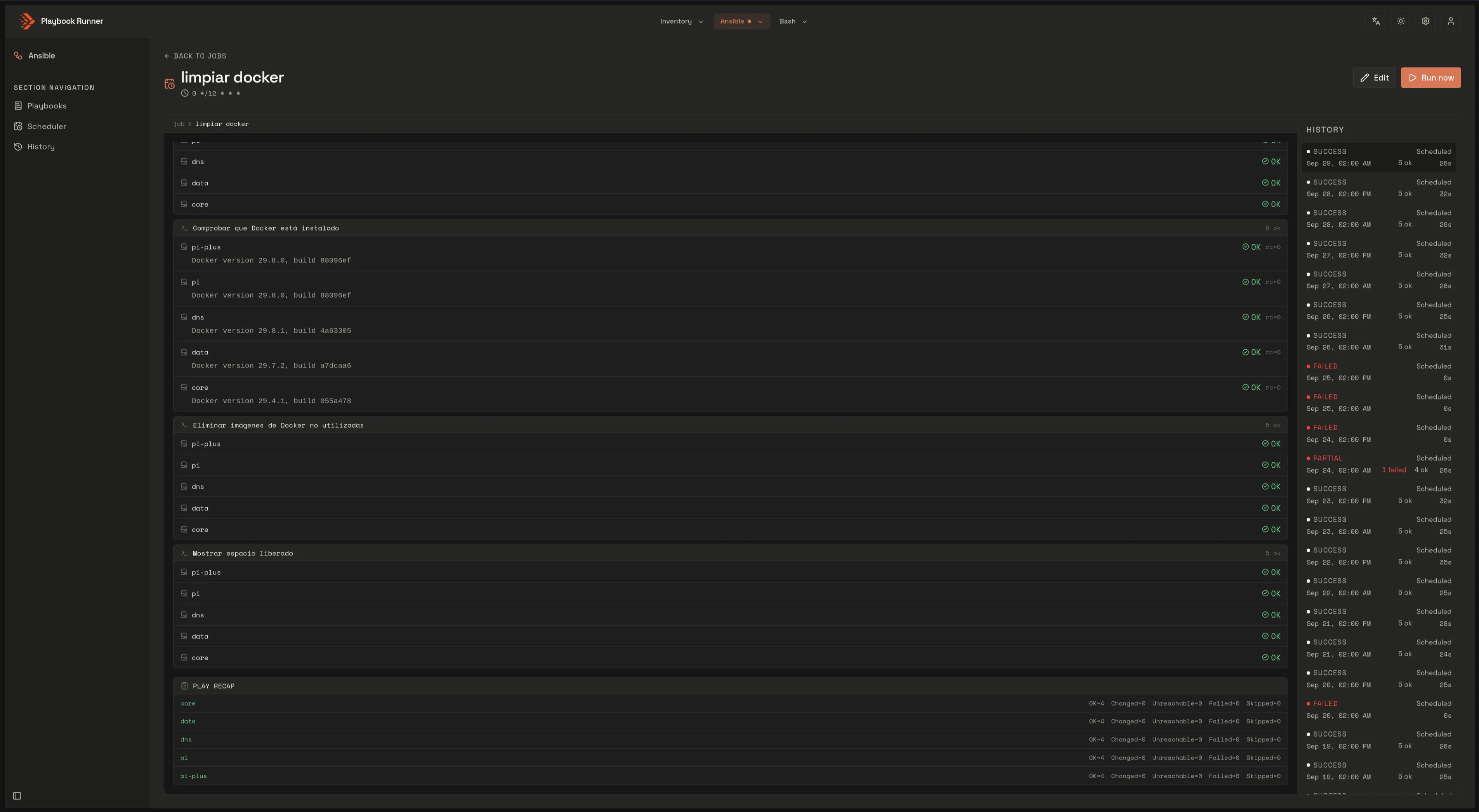Collapse sidebar using bottom-left panel icon
This screenshot has height=812, width=1479.
click(x=17, y=795)
